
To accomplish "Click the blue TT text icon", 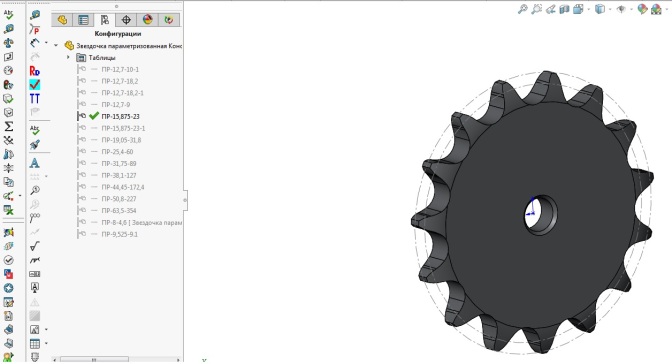I will pyautogui.click(x=35, y=99).
